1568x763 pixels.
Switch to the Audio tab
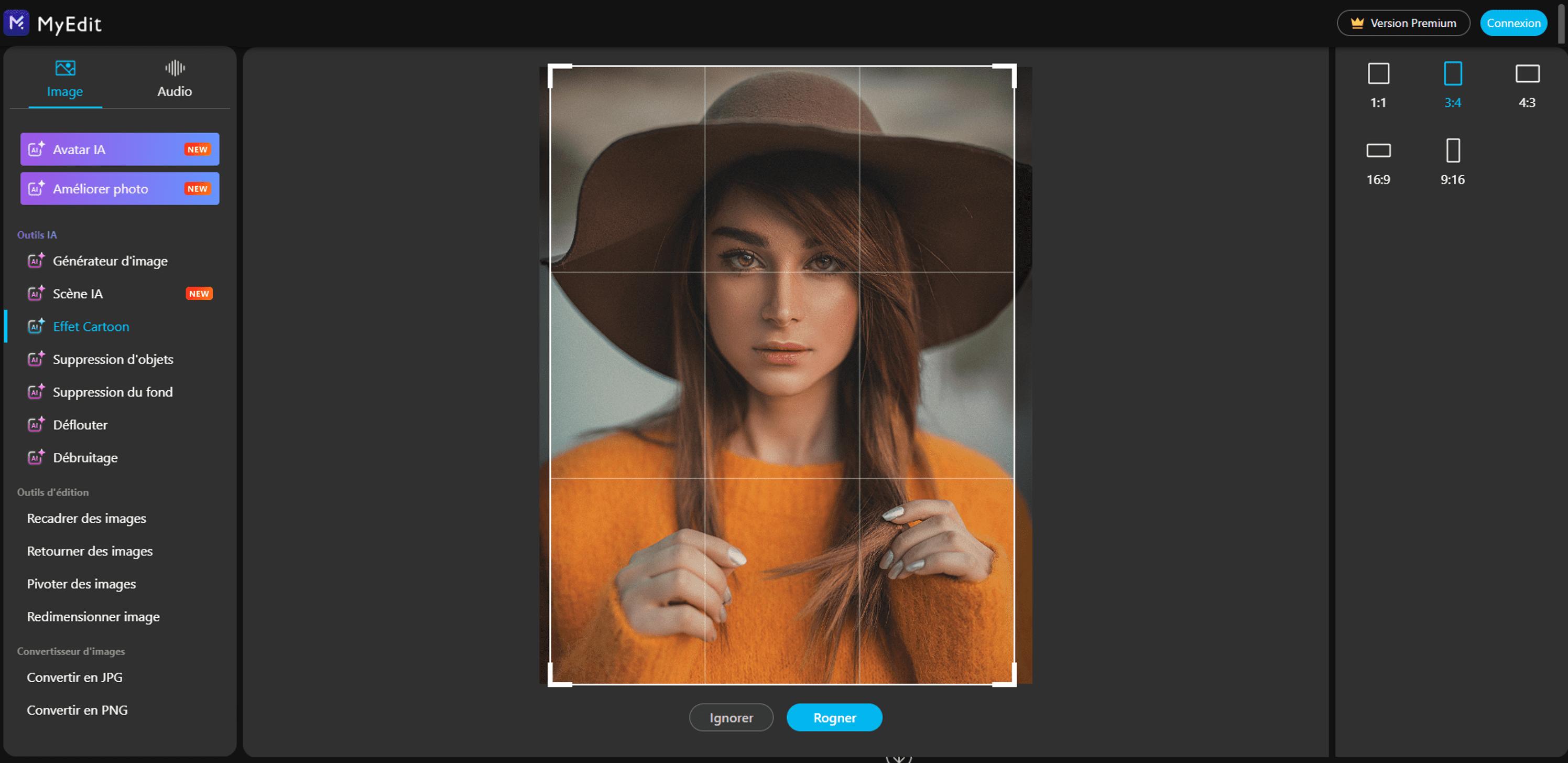[x=175, y=79]
